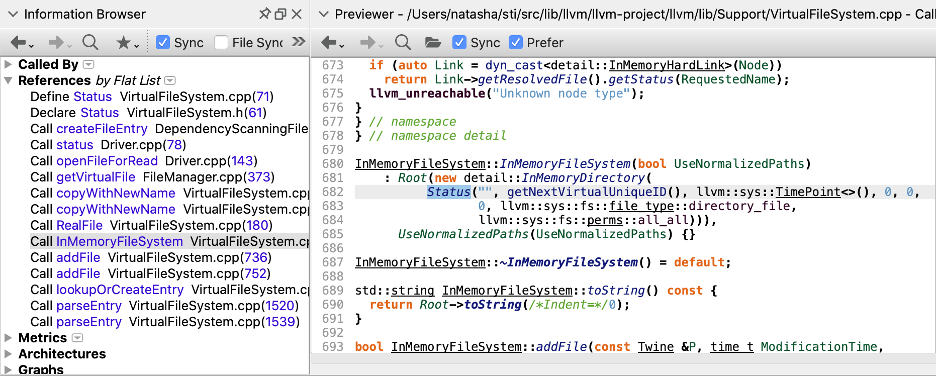Expand the Graphs section
Screen dimensions: 936x376
(x=8, y=369)
